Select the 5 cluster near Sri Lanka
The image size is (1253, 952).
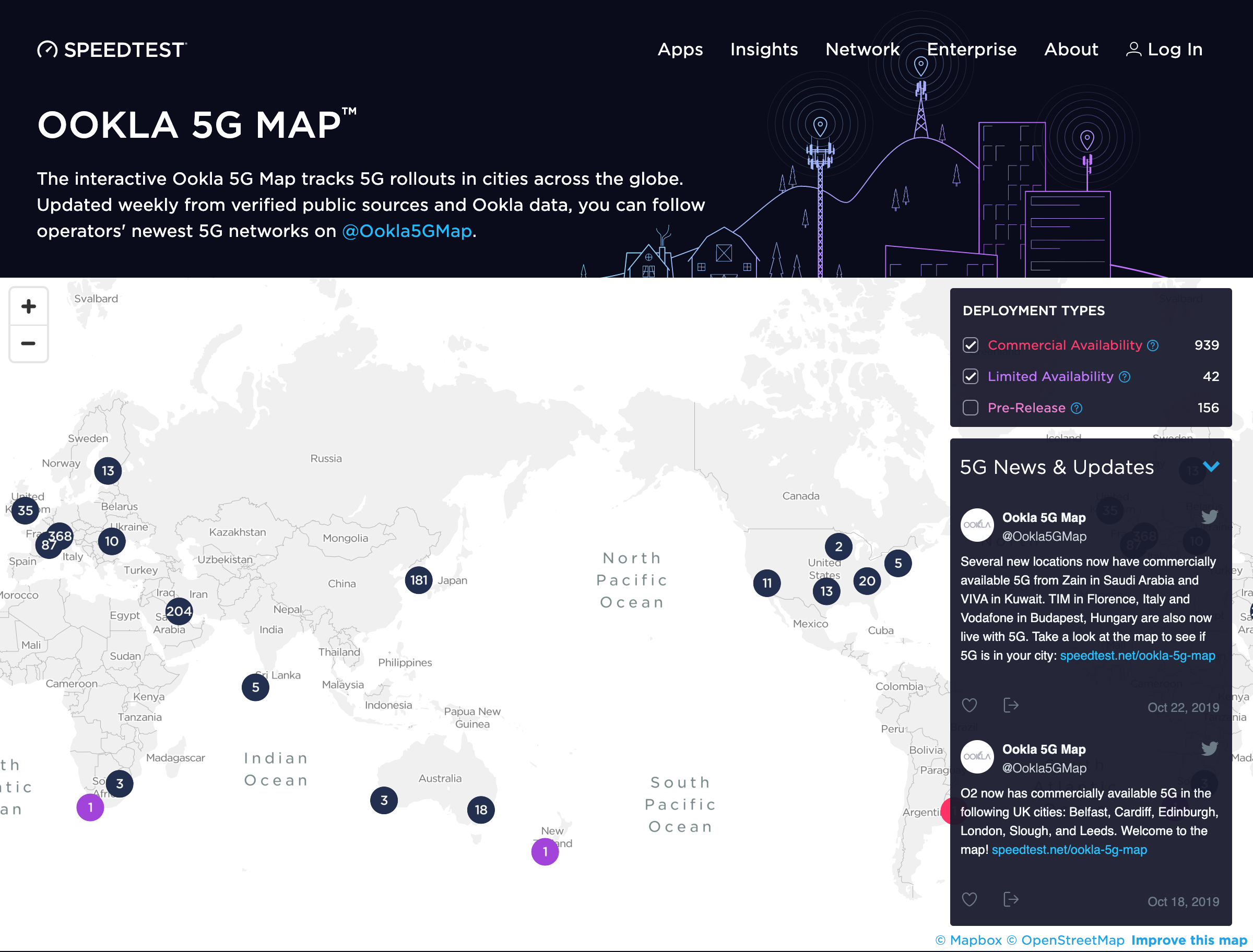pyautogui.click(x=256, y=687)
